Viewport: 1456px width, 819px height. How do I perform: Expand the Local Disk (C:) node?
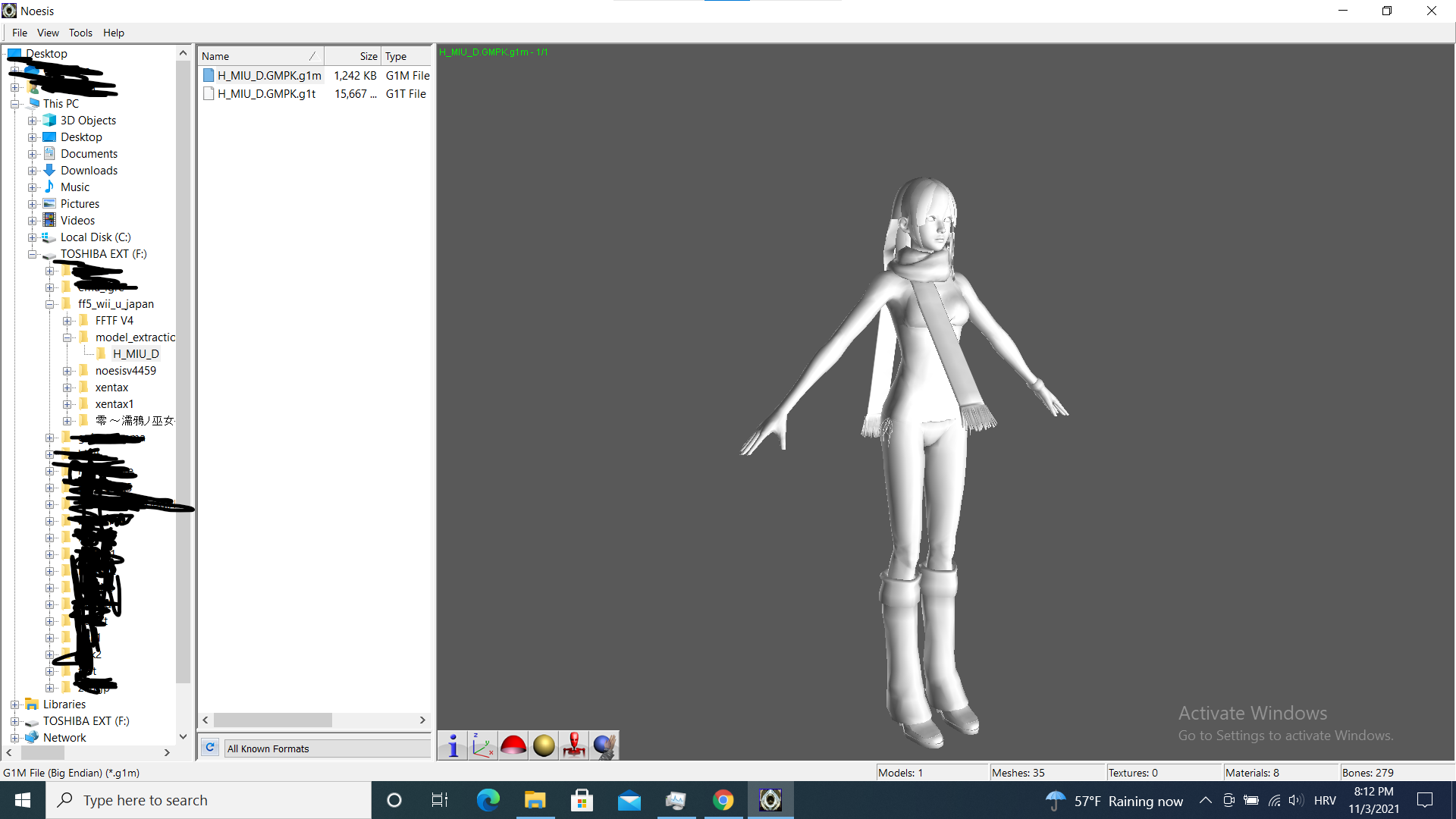coord(33,237)
